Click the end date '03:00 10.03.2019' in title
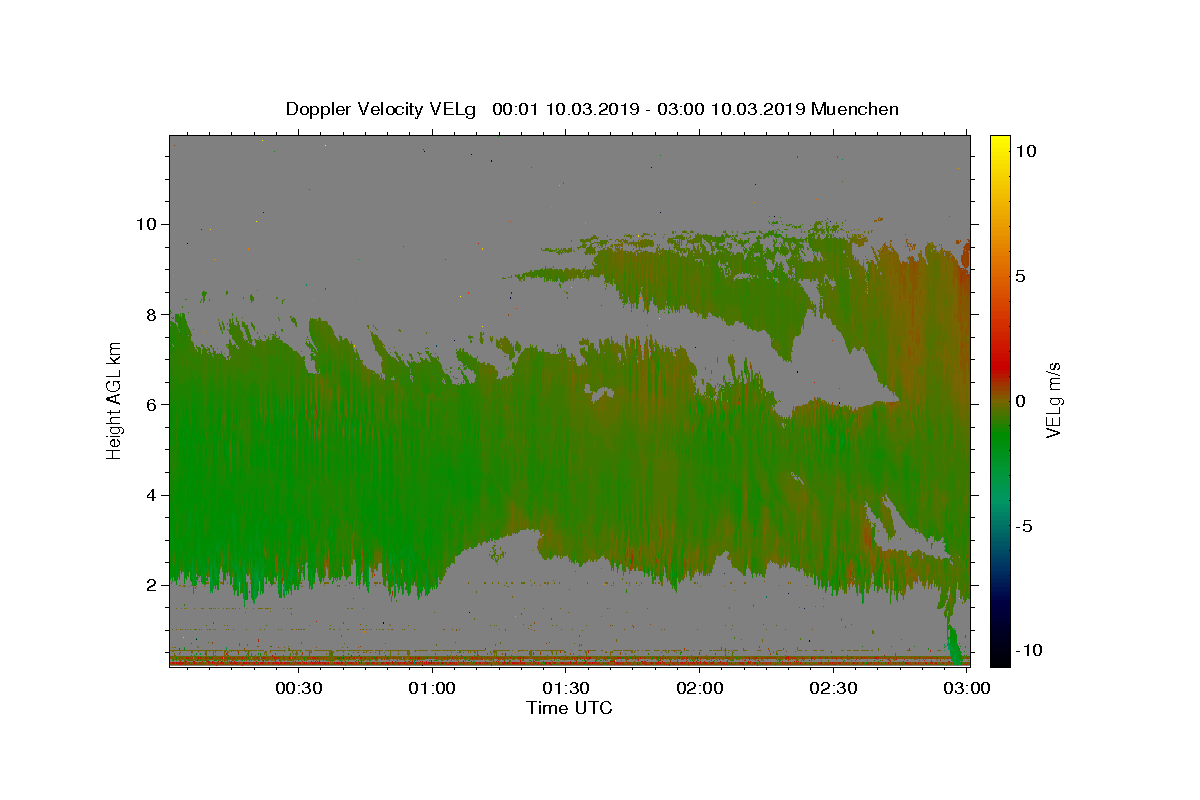 [x=731, y=109]
